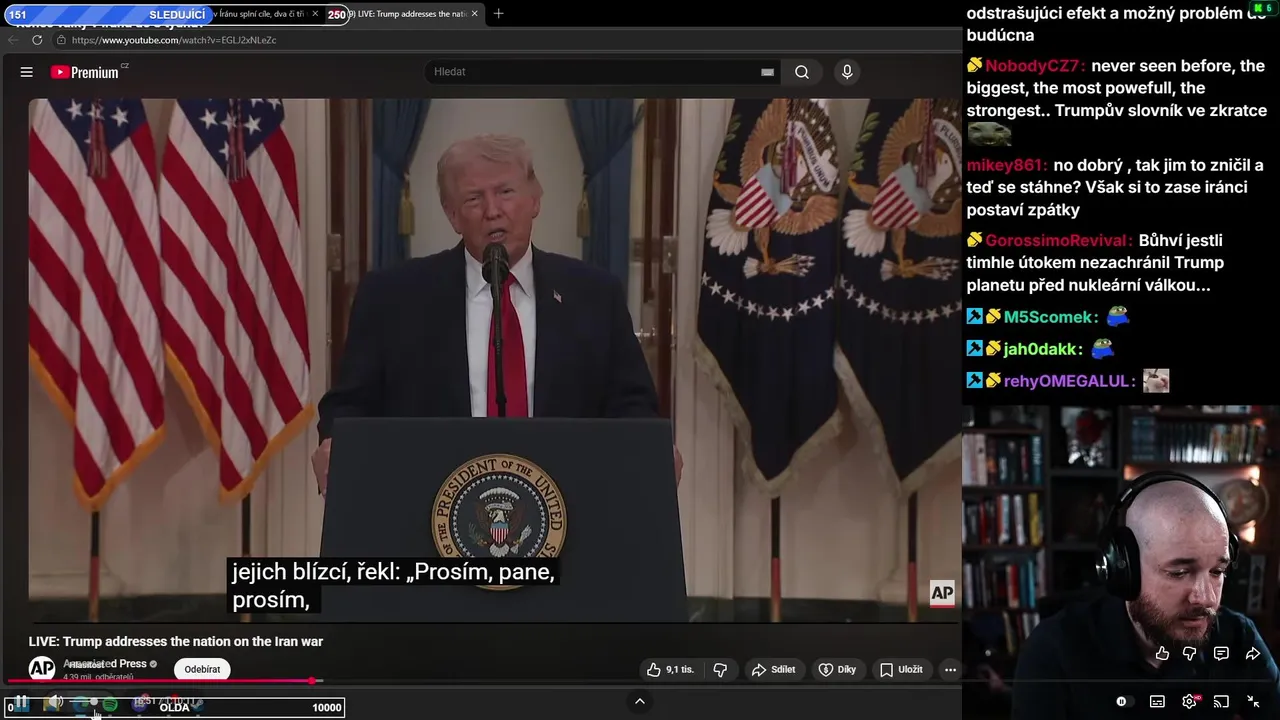Click the video title 'LIVE: Trump addresses the nation on the Iran war'
This screenshot has height=720, width=1280.
(x=176, y=641)
